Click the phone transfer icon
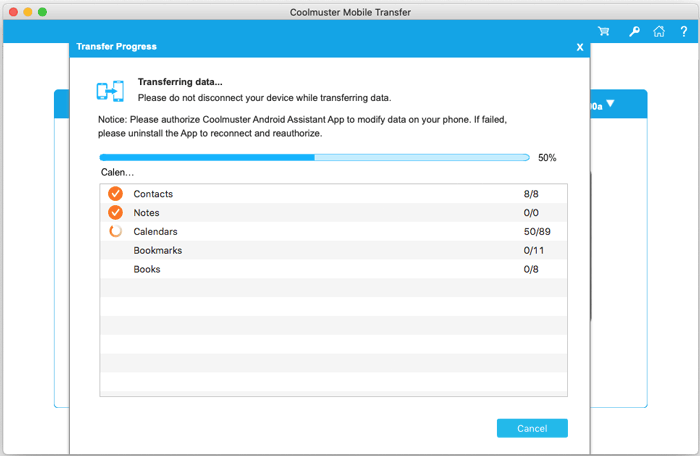This screenshot has width=700, height=456. tap(110, 91)
